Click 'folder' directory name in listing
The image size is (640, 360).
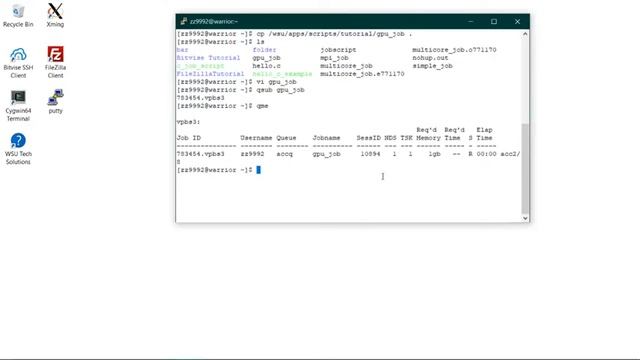point(264,50)
